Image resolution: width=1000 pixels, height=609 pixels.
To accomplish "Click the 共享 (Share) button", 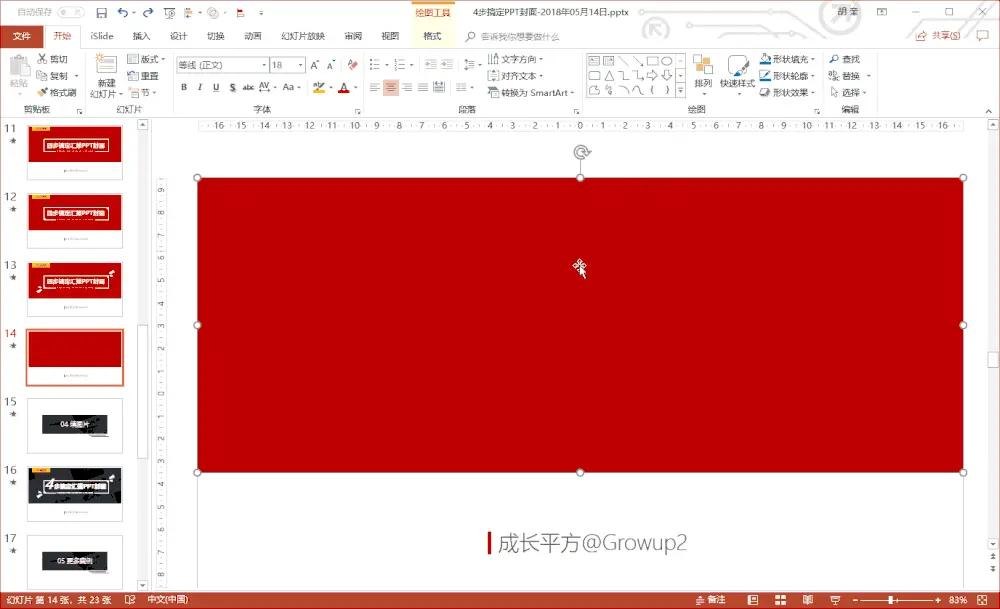I will 938,36.
